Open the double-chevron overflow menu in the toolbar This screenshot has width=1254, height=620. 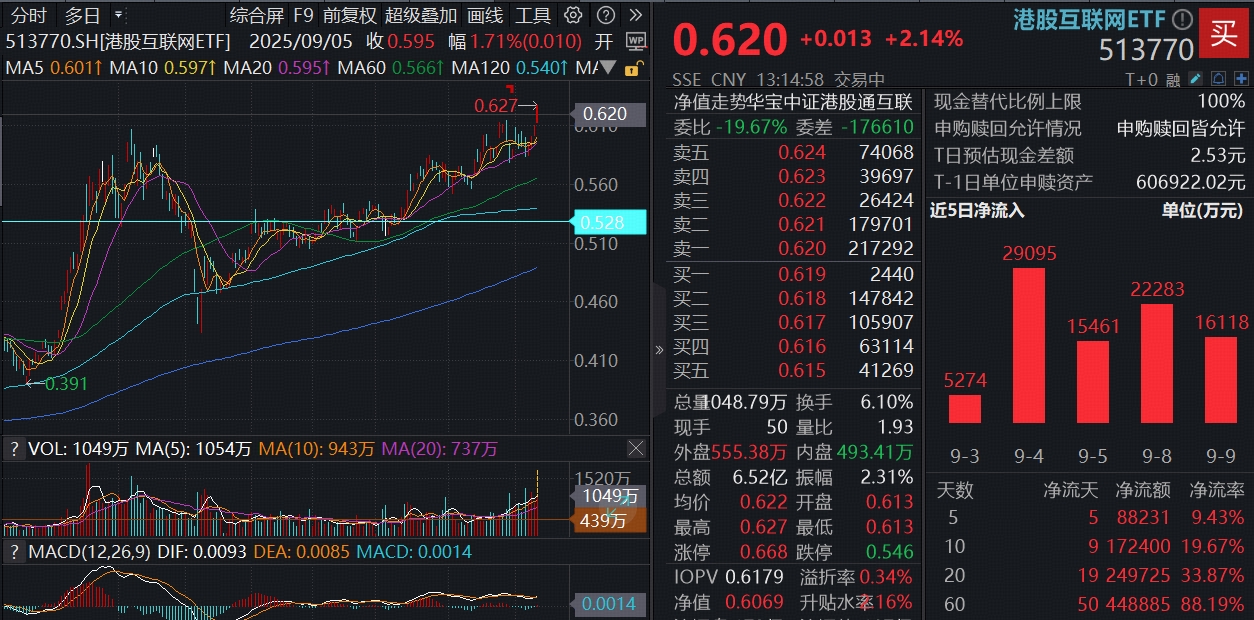pos(637,16)
